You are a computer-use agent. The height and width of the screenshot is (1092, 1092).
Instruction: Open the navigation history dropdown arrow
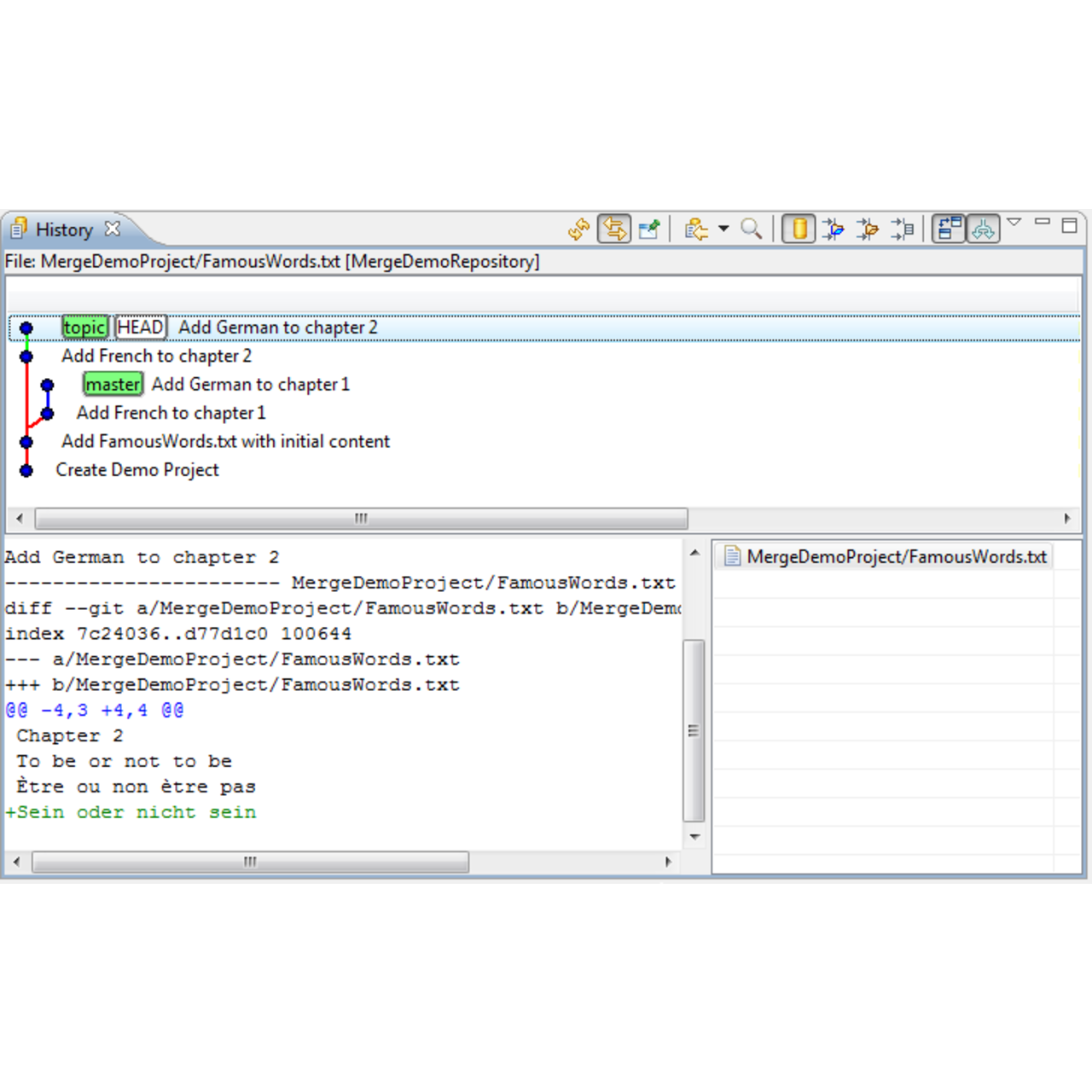click(723, 229)
